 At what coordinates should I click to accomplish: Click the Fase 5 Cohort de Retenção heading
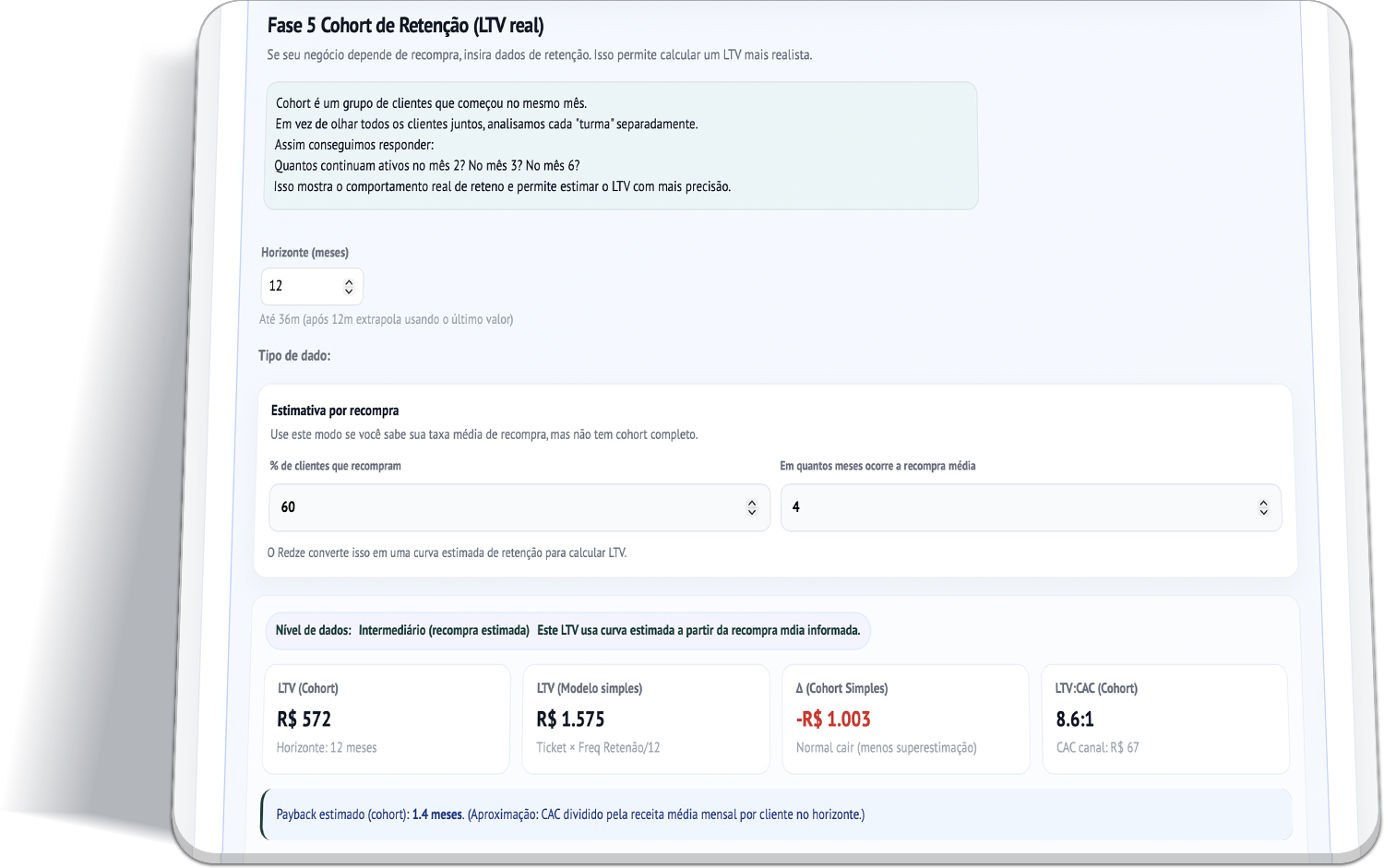tap(405, 26)
